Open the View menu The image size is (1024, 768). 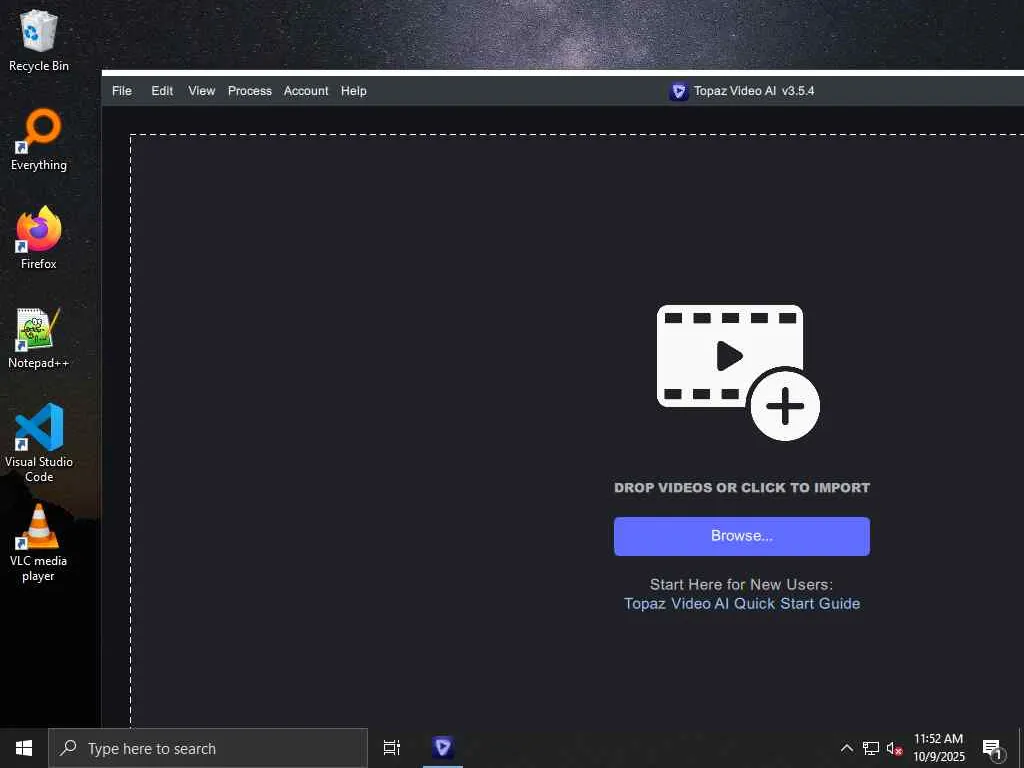[x=202, y=91]
